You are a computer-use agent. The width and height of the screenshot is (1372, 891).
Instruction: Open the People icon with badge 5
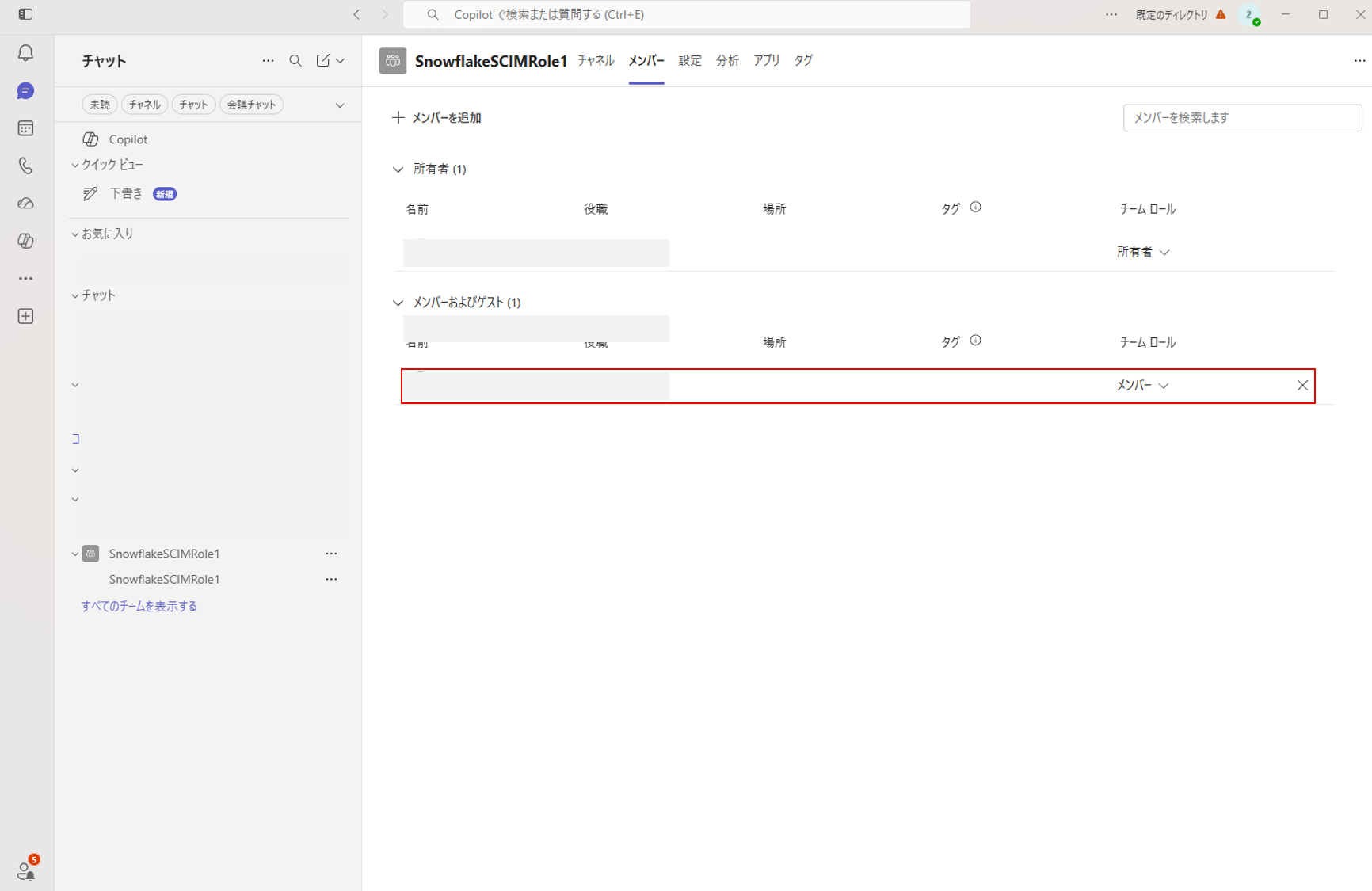pyautogui.click(x=25, y=870)
